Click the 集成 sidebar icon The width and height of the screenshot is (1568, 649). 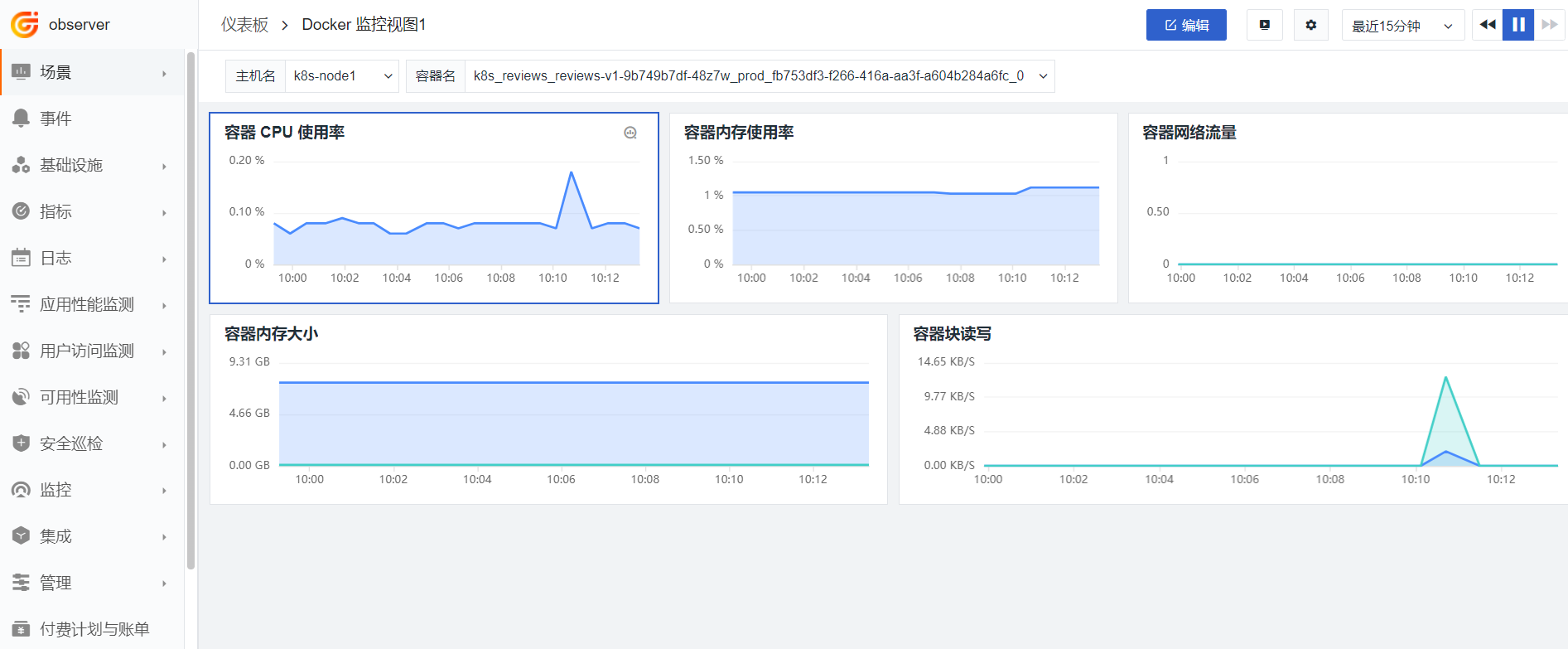(x=22, y=536)
